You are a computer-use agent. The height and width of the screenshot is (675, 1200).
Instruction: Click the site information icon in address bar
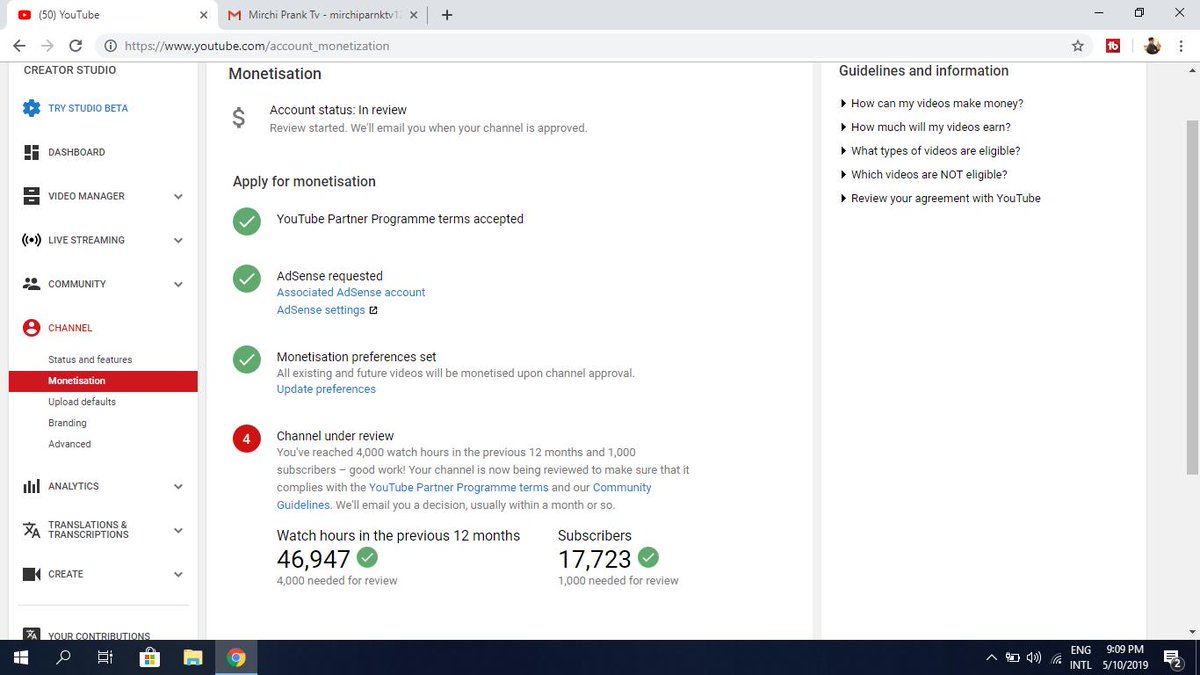109,46
